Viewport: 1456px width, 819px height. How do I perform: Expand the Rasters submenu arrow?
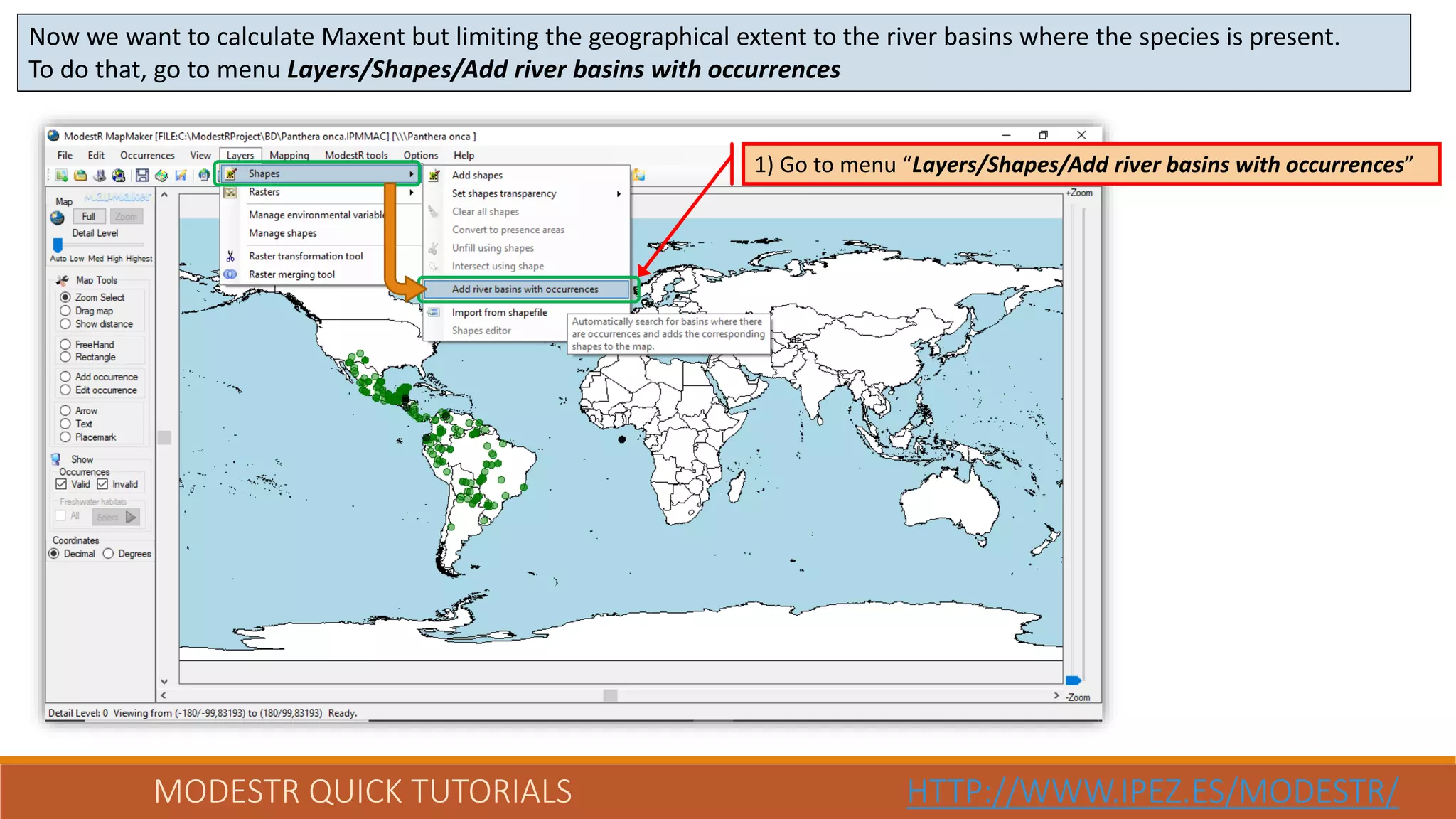(x=411, y=192)
